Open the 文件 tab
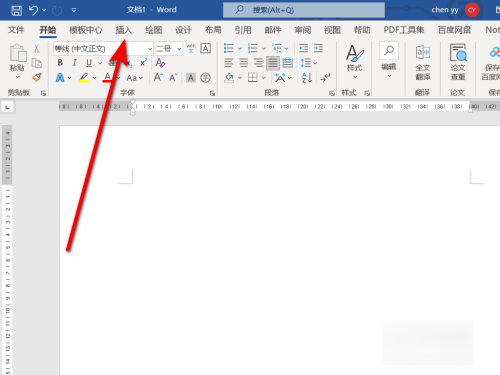This screenshot has height=375, width=500. pyautogui.click(x=16, y=30)
